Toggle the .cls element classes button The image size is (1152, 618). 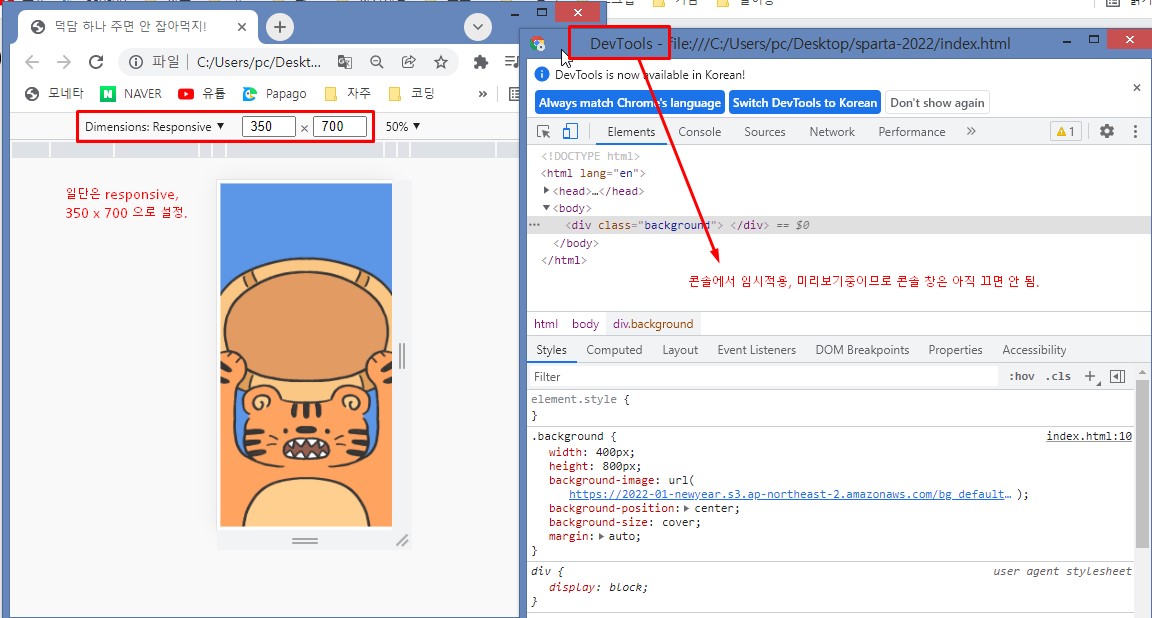[1058, 376]
